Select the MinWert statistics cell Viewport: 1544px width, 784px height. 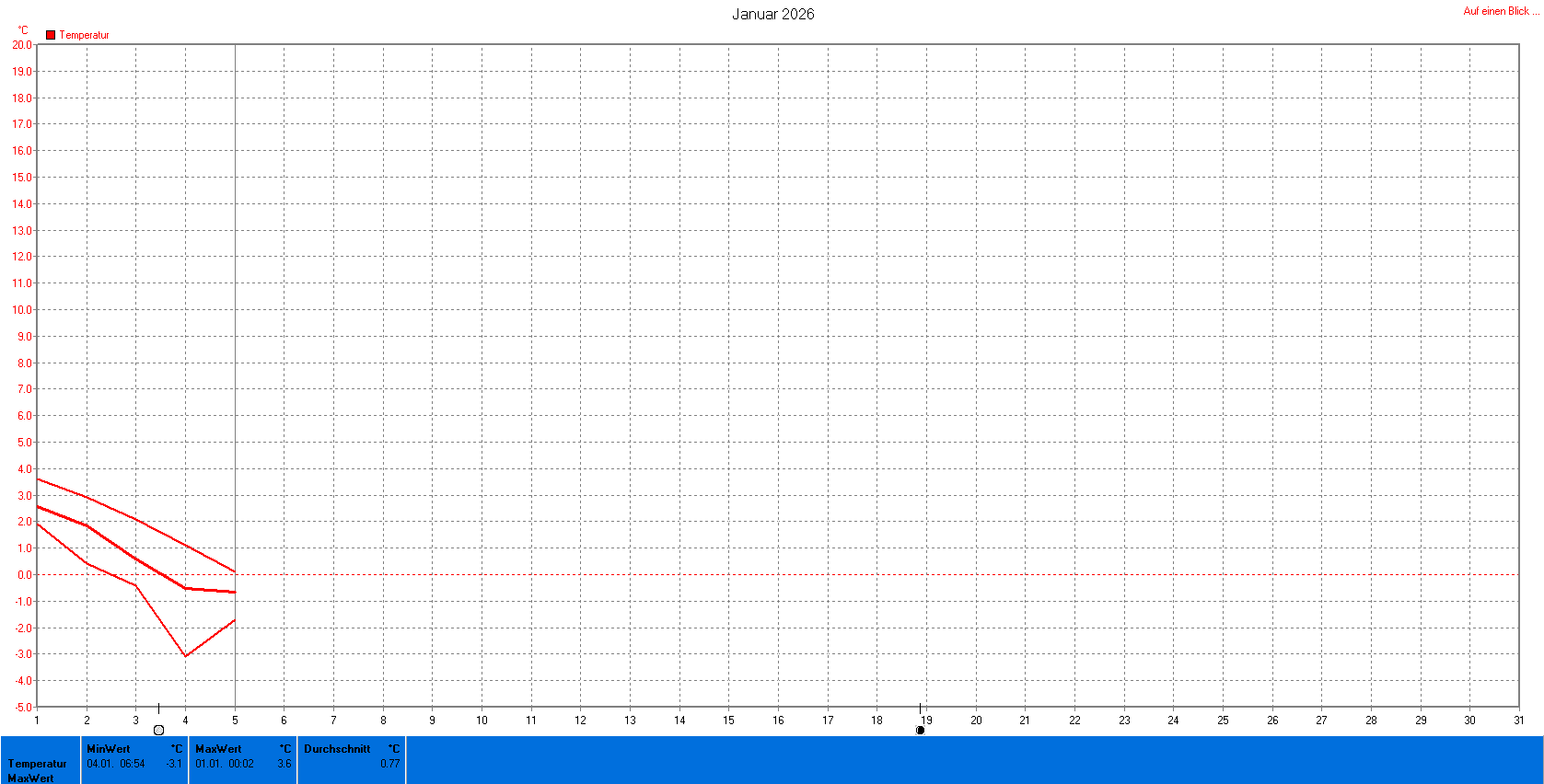(134, 759)
